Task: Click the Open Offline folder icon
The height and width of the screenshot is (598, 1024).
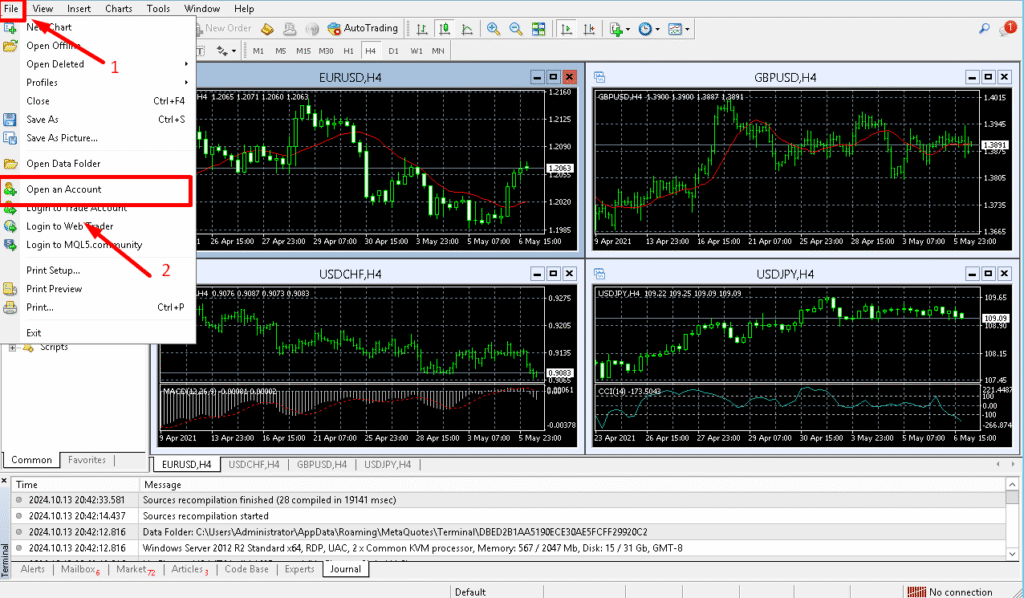Action: click(10, 46)
